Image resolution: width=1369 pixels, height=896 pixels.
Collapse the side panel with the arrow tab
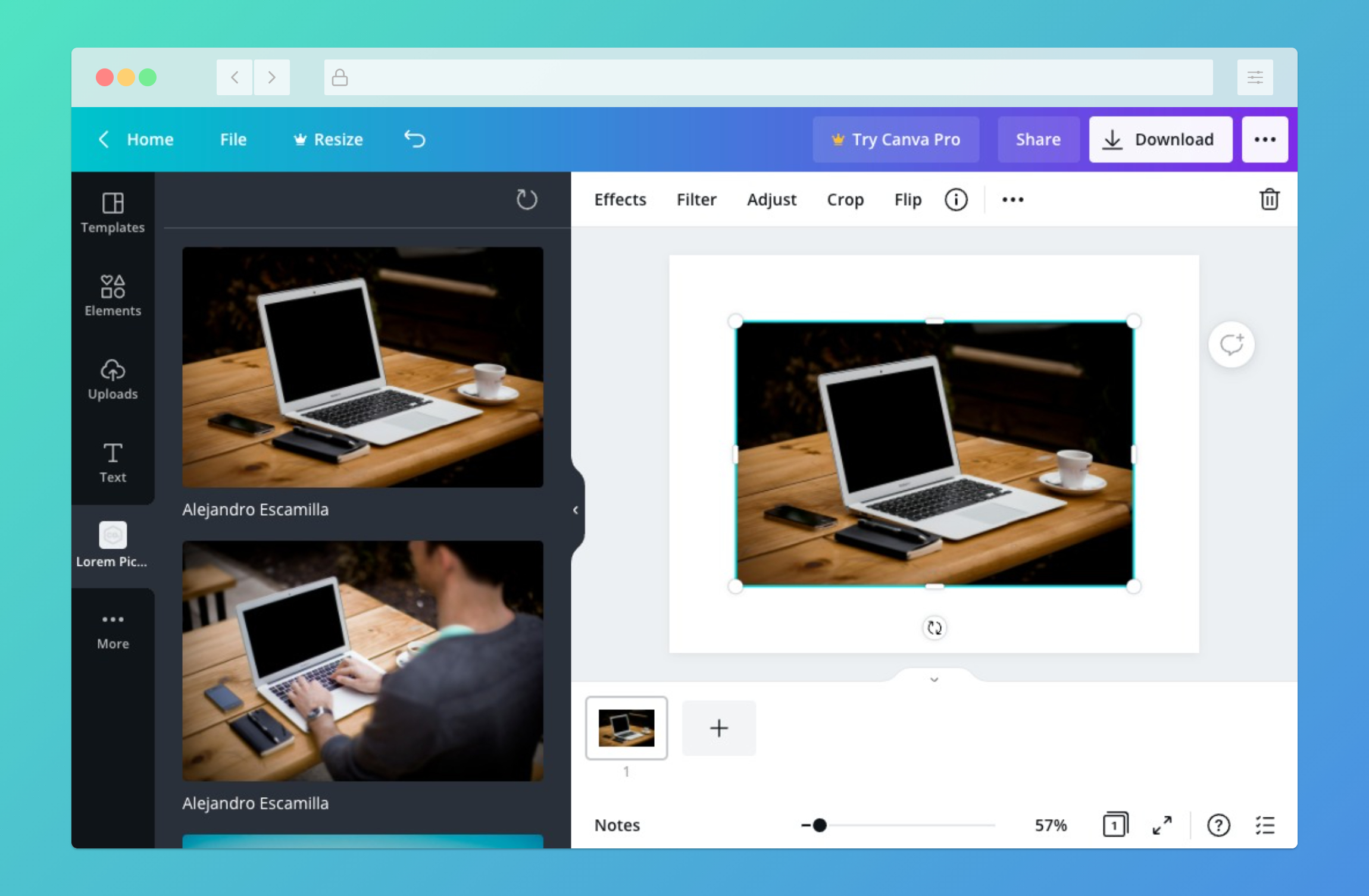coord(576,510)
